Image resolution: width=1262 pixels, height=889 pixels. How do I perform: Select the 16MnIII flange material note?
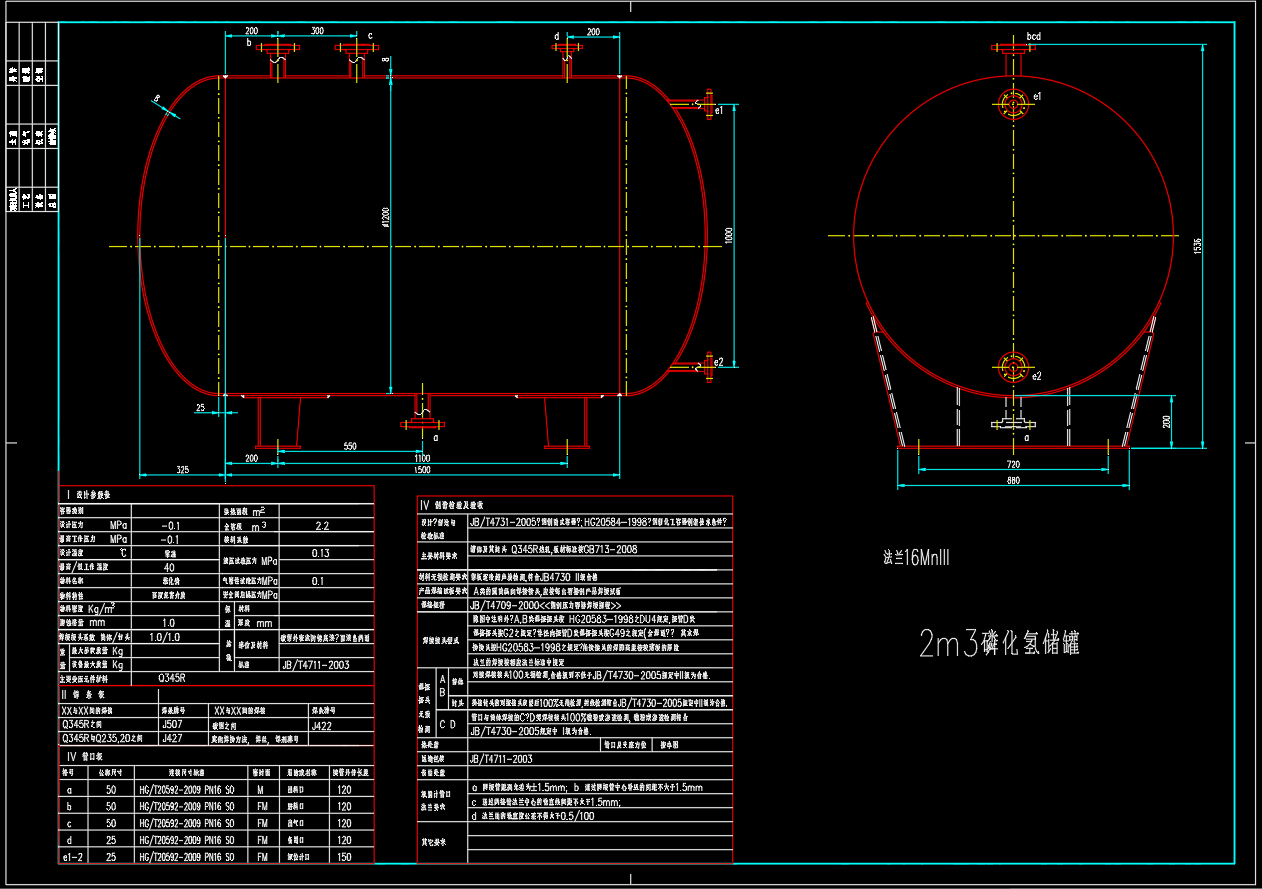pyautogui.click(x=915, y=559)
